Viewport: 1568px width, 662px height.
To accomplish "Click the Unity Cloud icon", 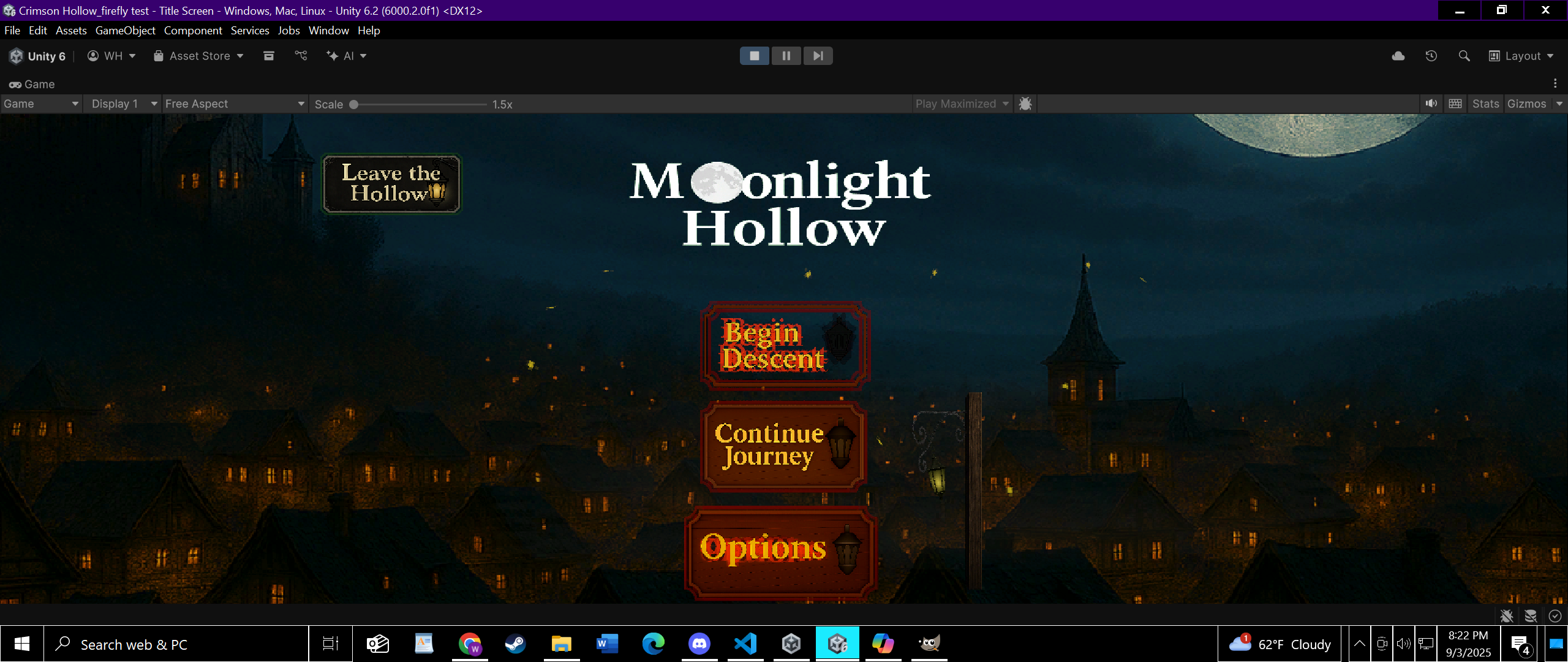I will click(x=1398, y=56).
